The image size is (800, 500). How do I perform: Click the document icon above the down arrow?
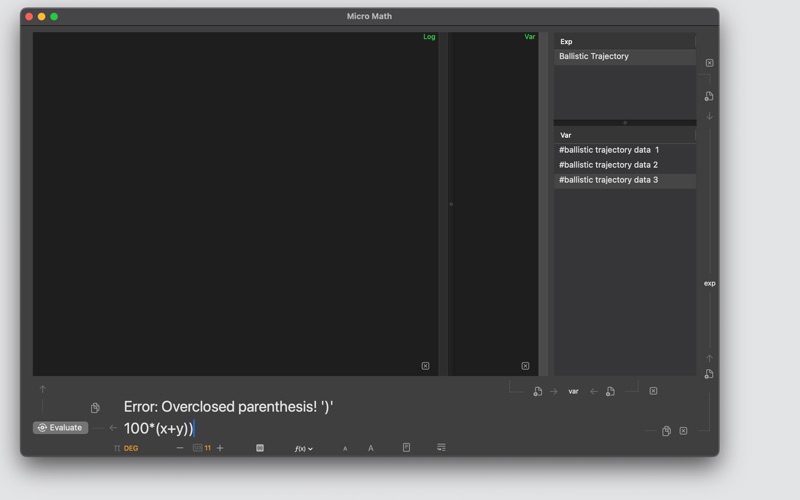709,96
